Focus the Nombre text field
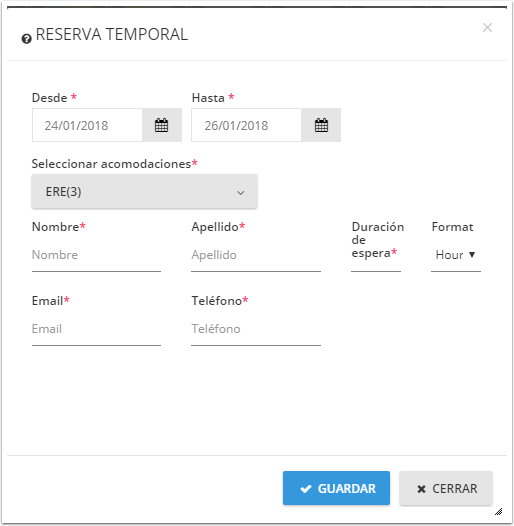 click(x=96, y=255)
